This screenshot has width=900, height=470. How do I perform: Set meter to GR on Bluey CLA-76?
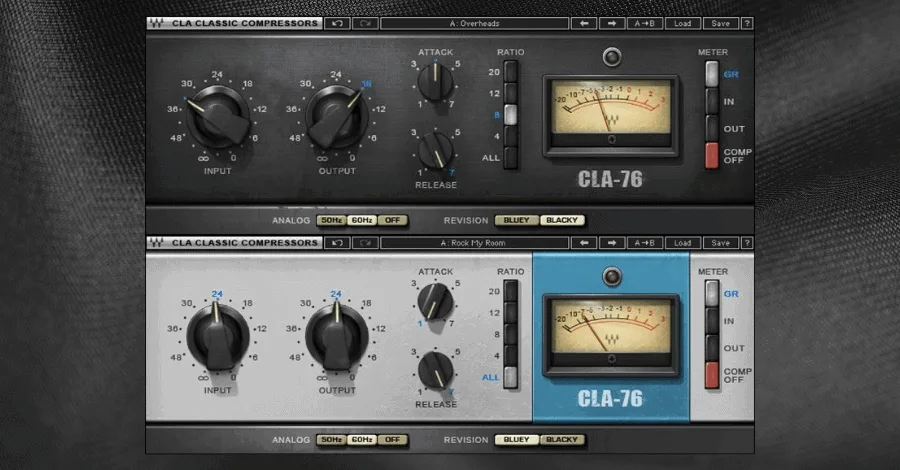[712, 294]
